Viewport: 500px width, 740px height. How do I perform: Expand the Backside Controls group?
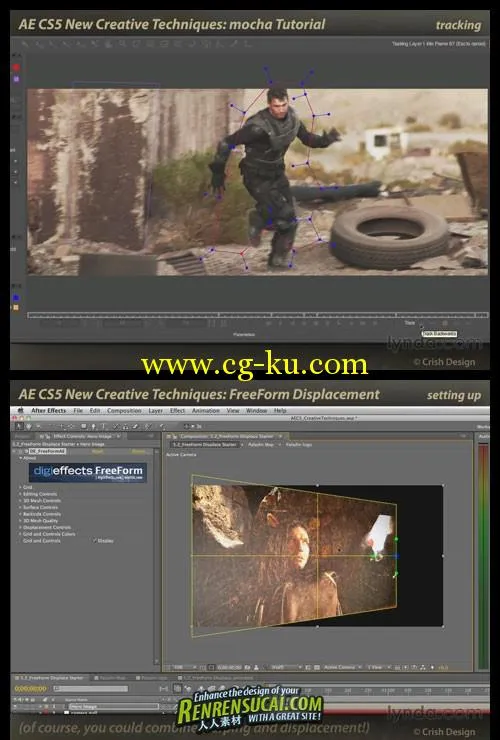click(x=20, y=514)
